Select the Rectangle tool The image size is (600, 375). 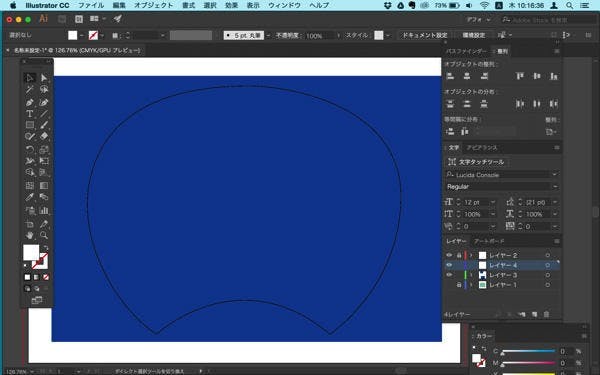30,125
